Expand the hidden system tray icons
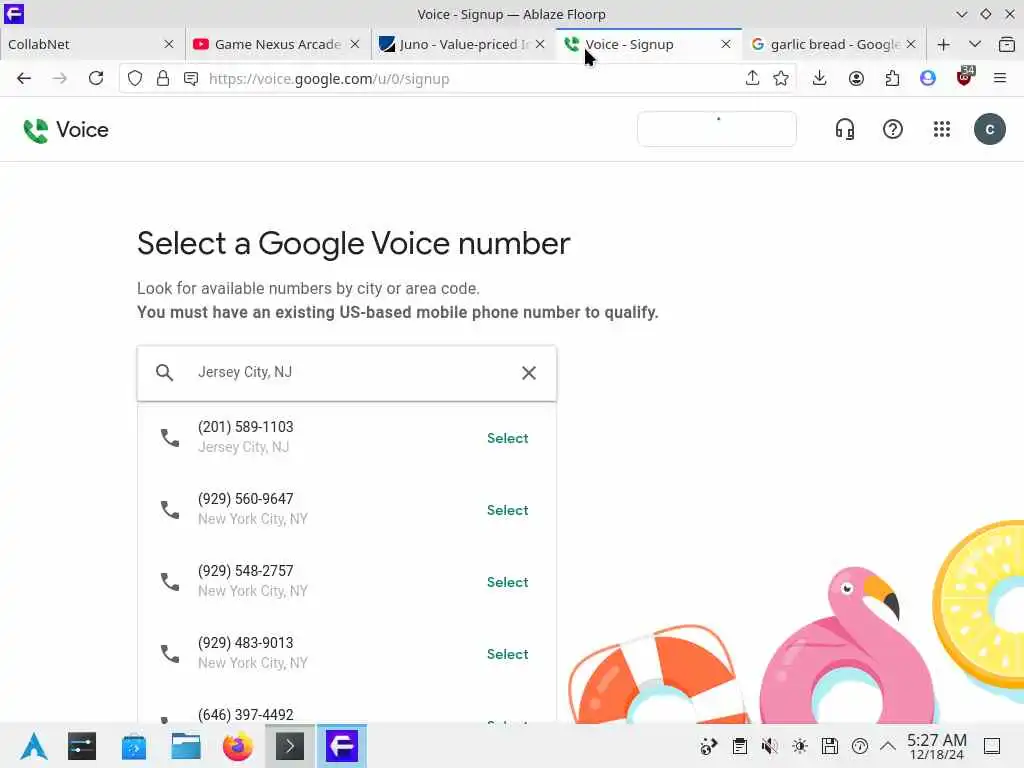 coord(888,746)
